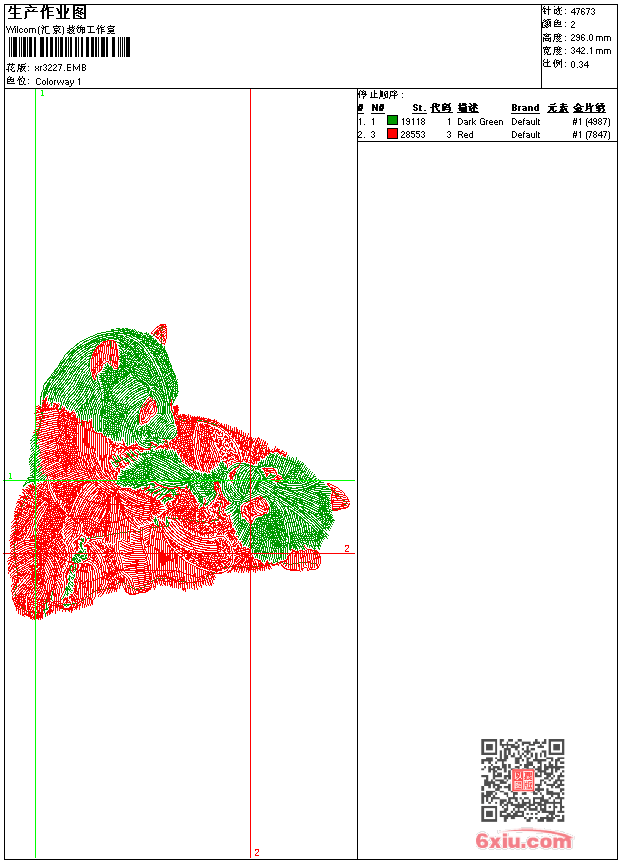Click the green marker 1 at top guide
This screenshot has height=860, width=620.
point(42,93)
